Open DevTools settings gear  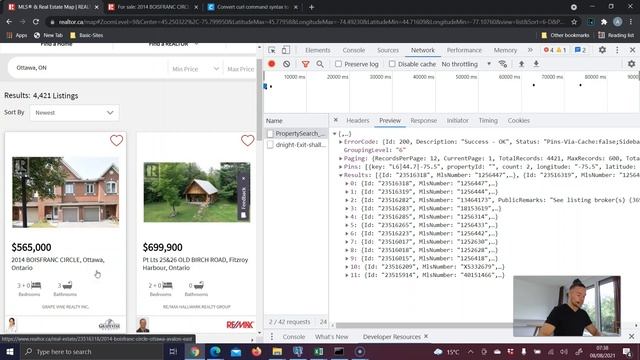point(602,50)
